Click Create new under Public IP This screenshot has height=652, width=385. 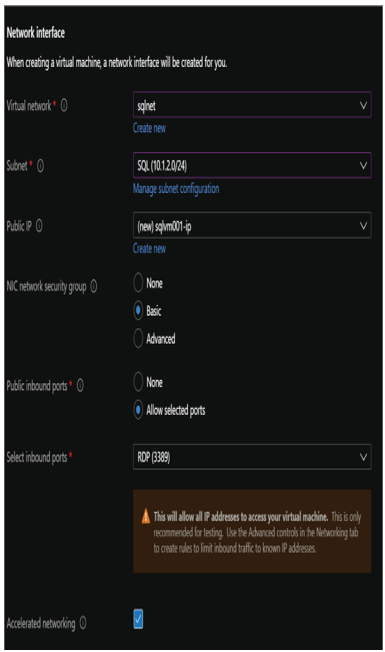(149, 249)
